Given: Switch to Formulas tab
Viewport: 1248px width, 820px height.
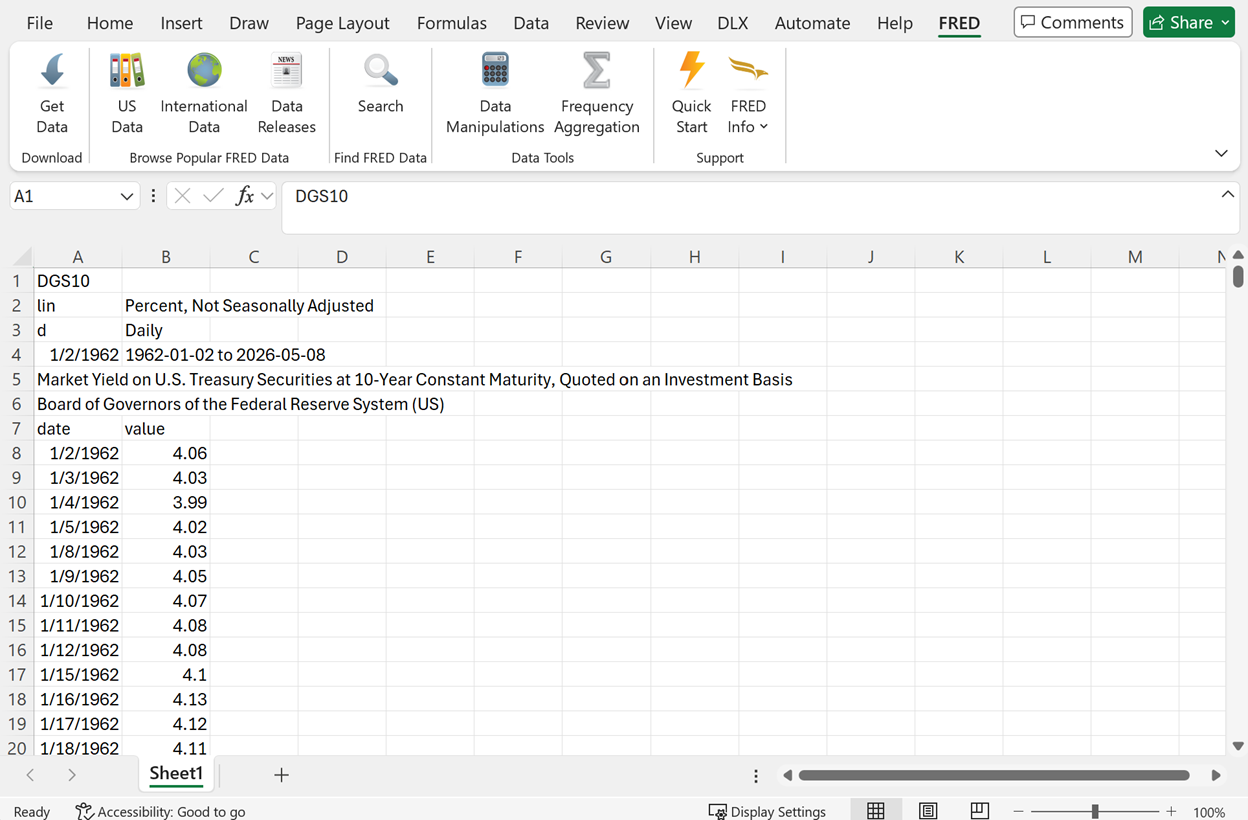Looking at the screenshot, I should [x=452, y=23].
